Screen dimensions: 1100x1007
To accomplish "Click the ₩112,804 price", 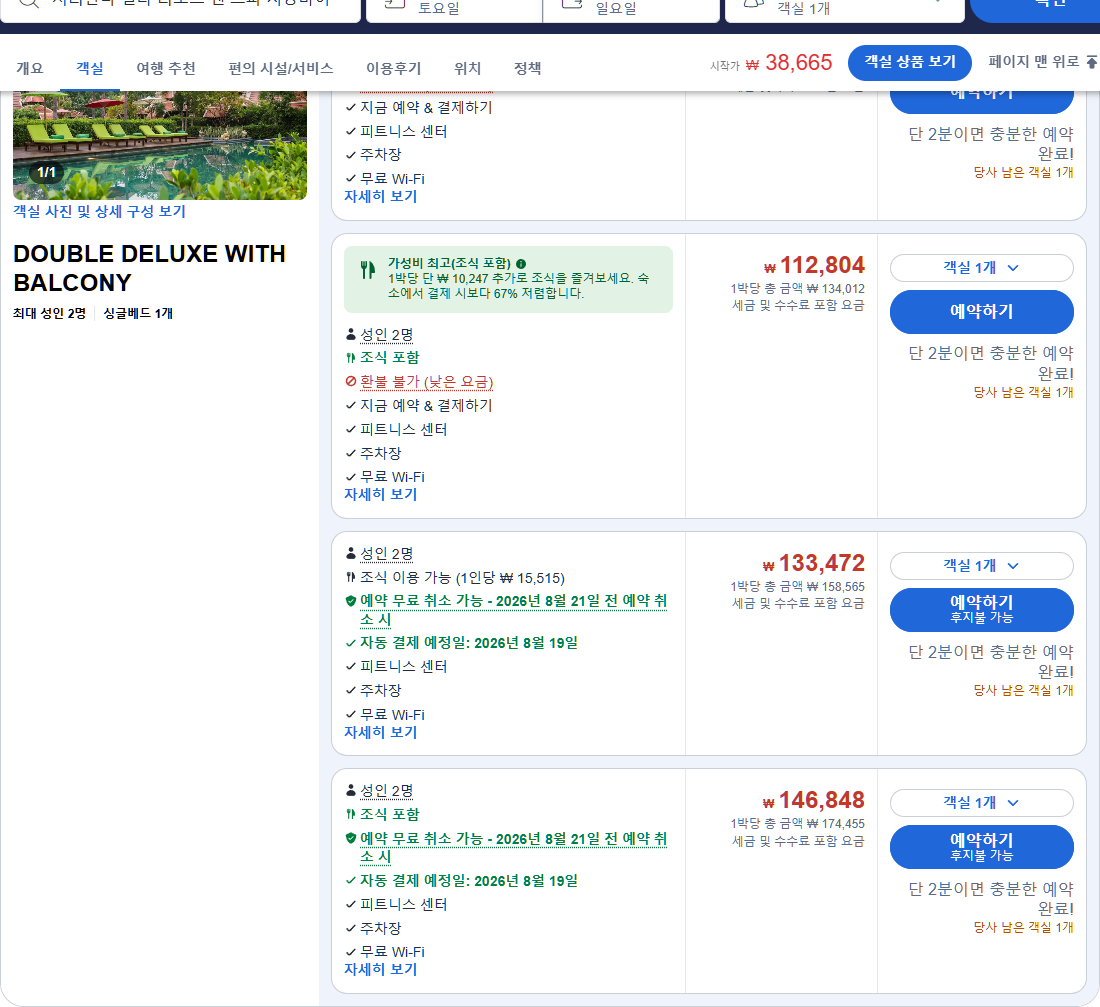I will click(814, 265).
